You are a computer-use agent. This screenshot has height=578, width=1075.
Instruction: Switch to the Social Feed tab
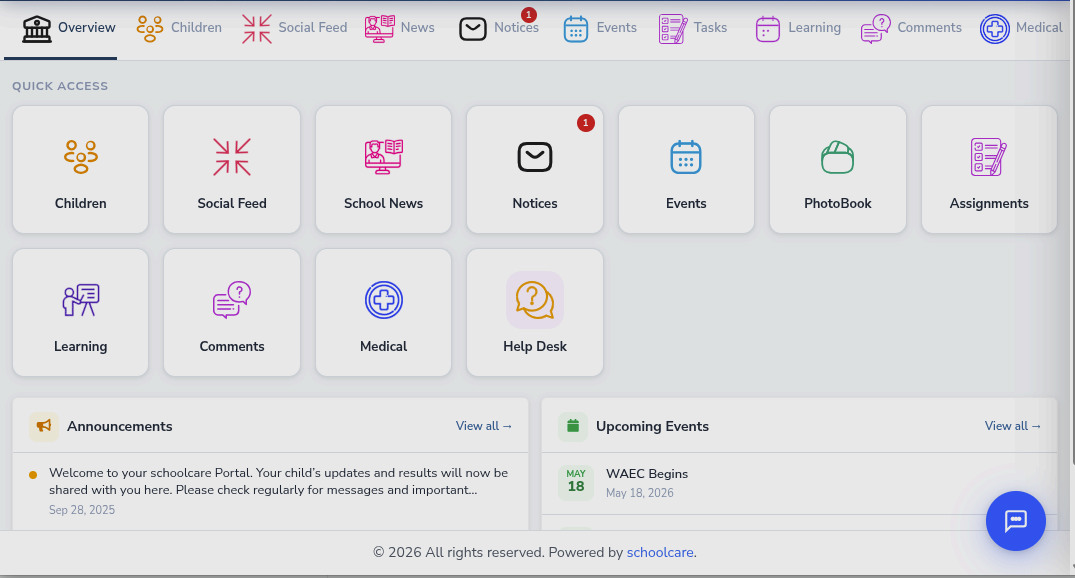pyautogui.click(x=295, y=28)
